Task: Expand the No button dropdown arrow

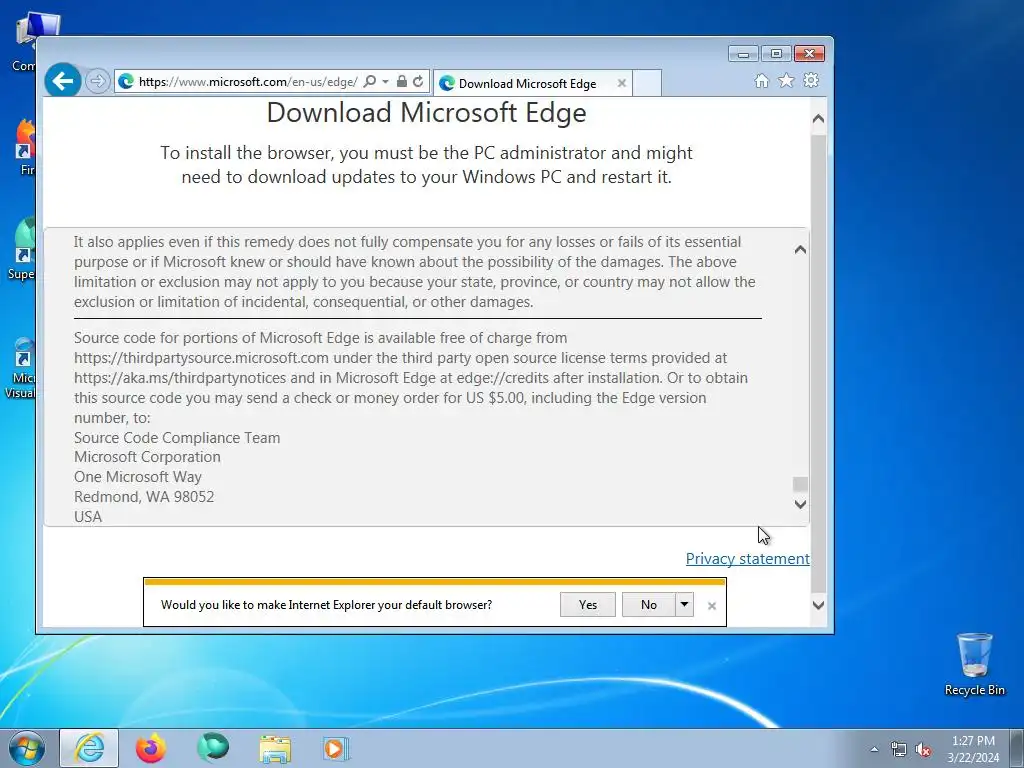Action: 684,605
